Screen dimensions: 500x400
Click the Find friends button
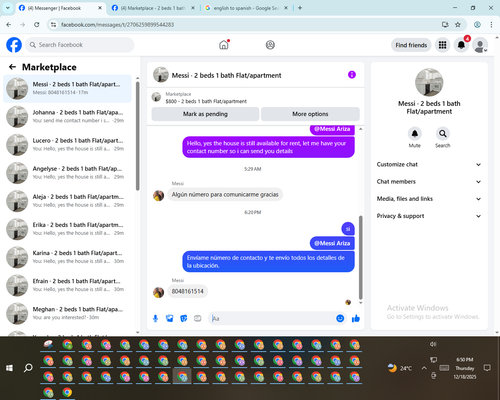point(411,45)
